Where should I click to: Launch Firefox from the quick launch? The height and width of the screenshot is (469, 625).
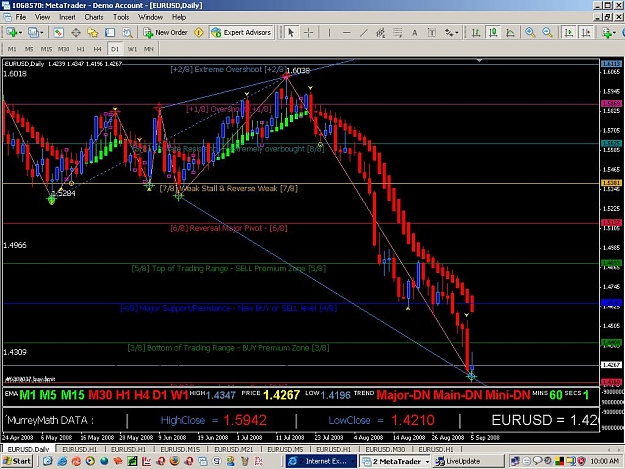coord(174,461)
